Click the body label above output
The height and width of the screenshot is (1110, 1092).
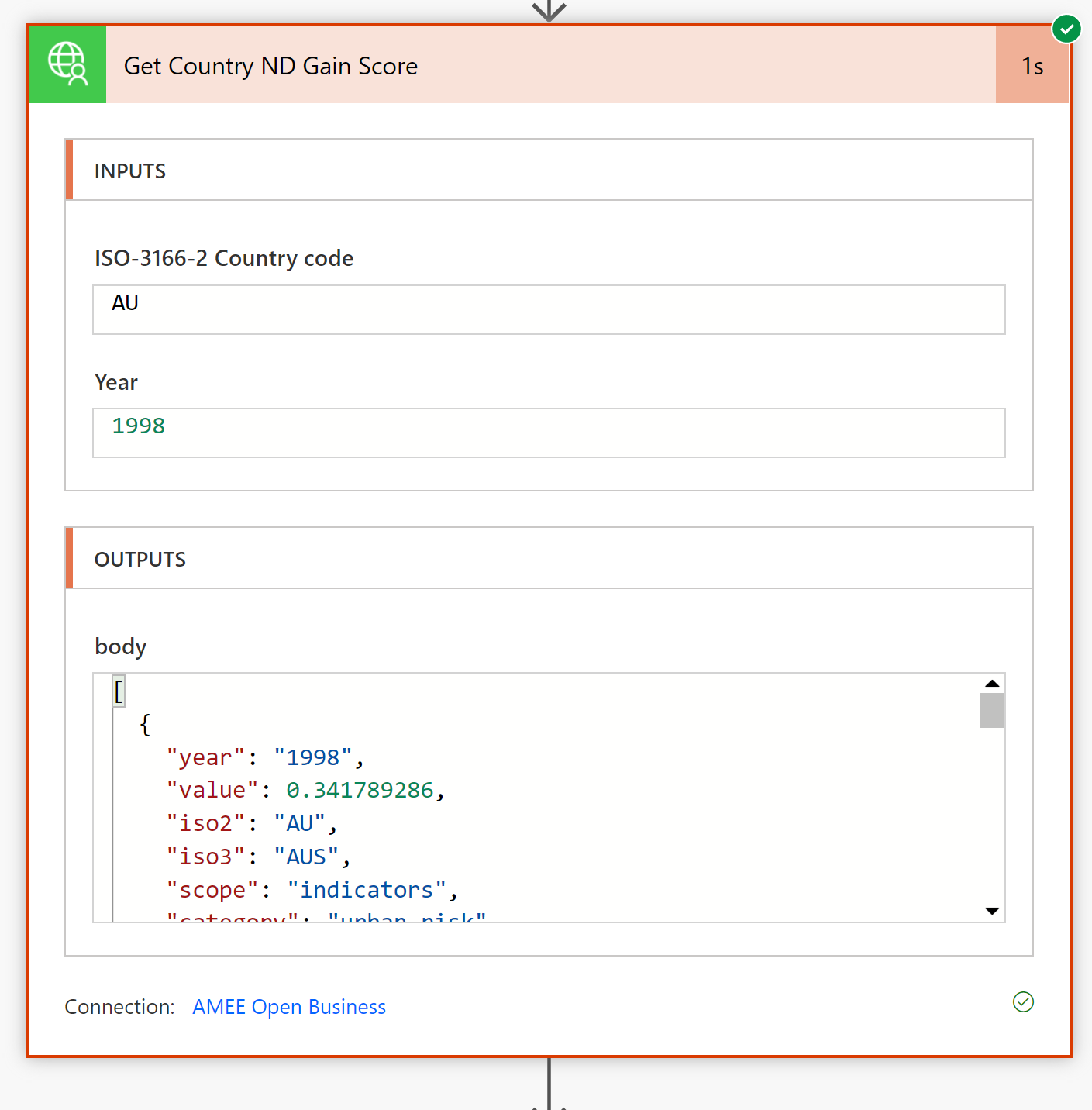click(120, 646)
